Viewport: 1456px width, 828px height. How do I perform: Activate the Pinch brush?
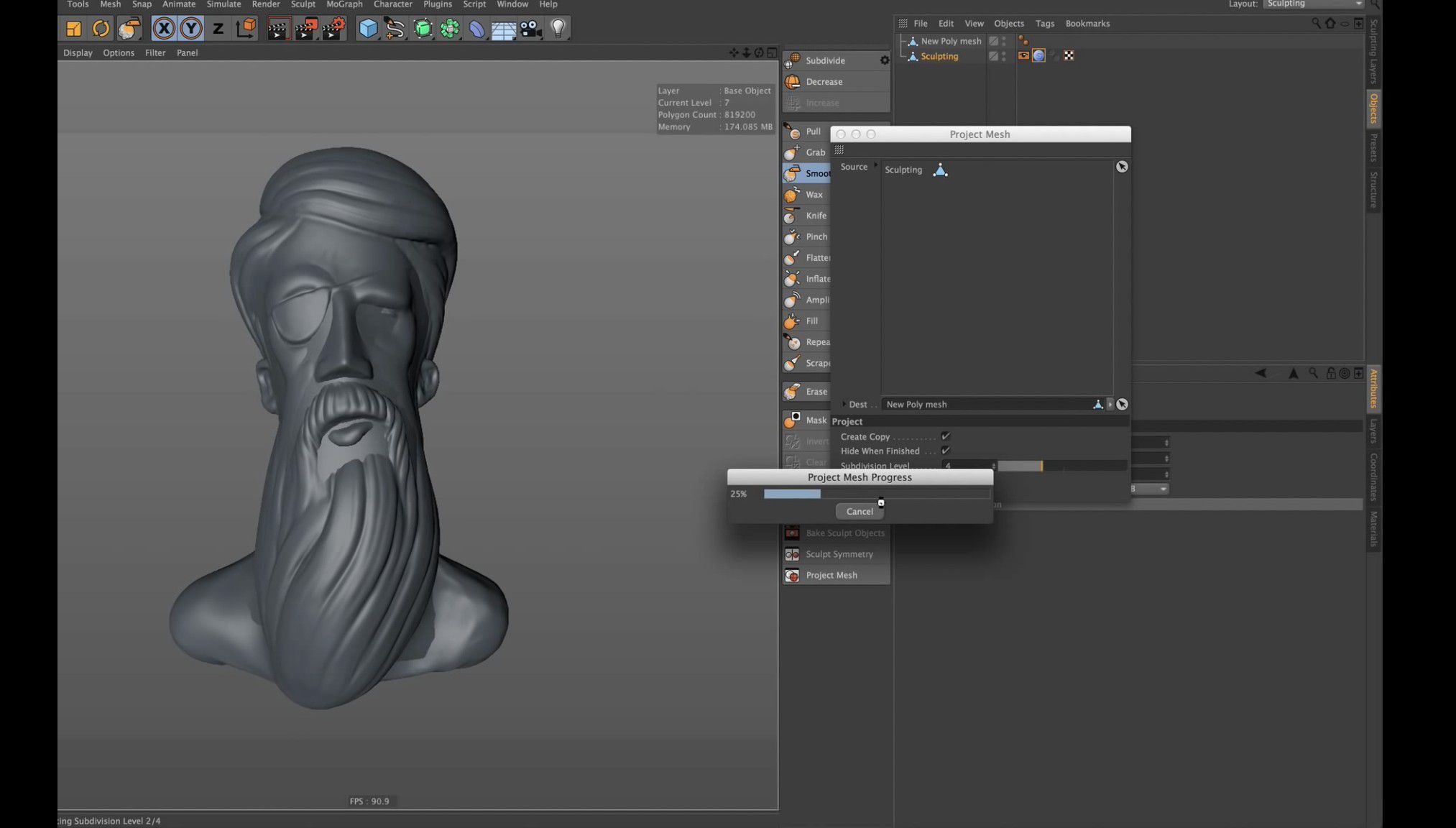[816, 236]
